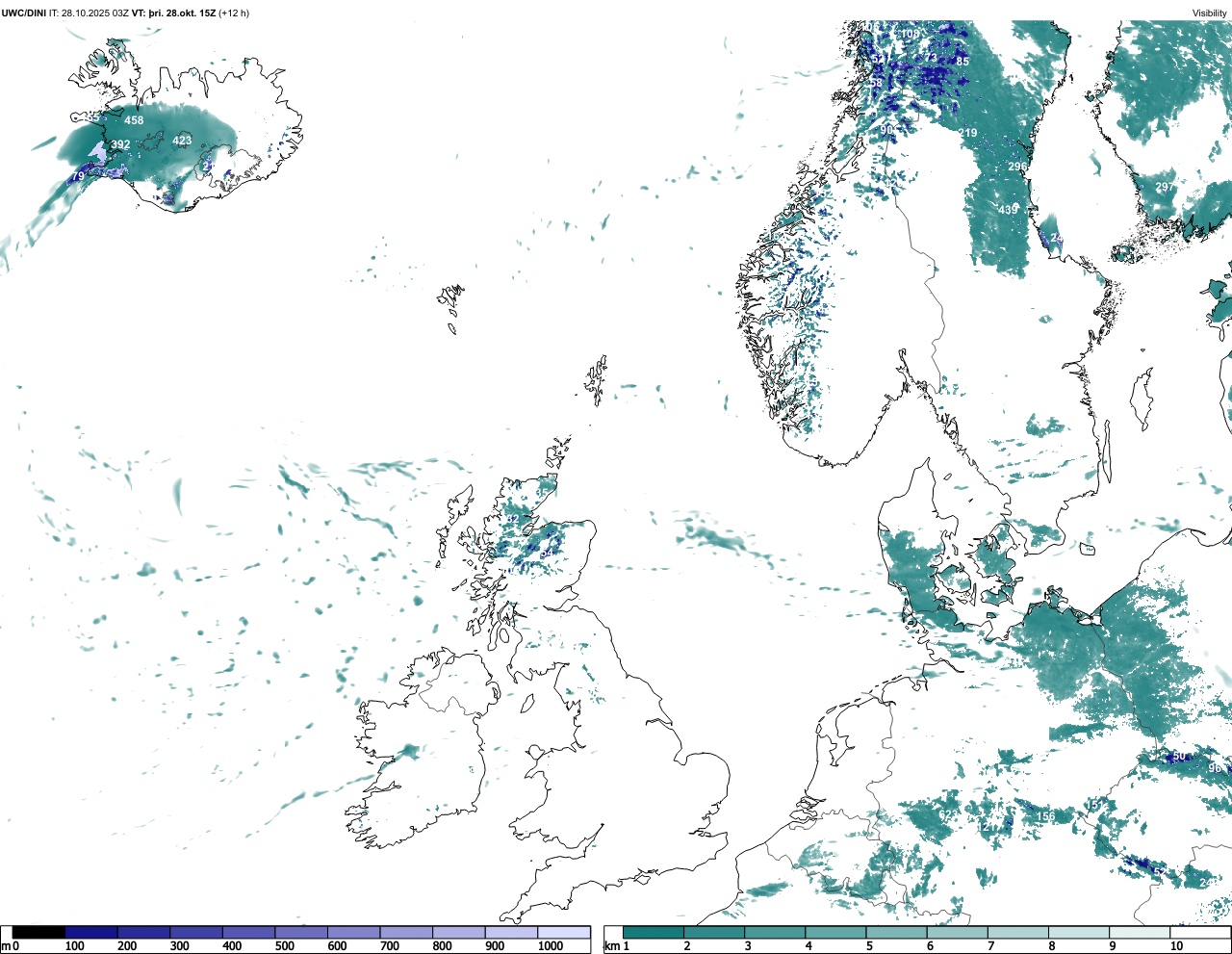
Task: Select the 800–900 m pale swatch
Action: click(x=459, y=932)
